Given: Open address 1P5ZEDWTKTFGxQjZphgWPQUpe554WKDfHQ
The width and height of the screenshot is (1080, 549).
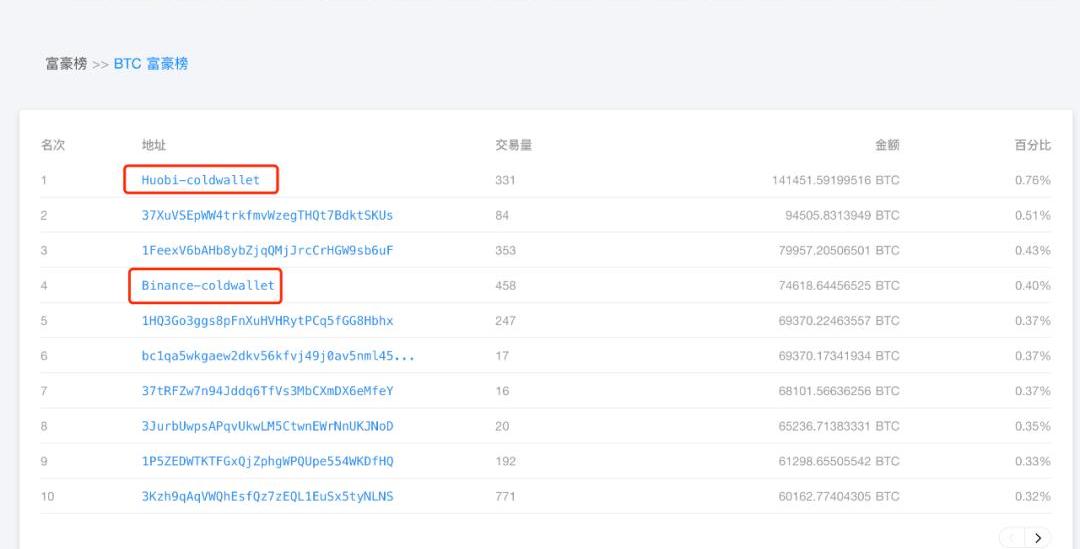Looking at the screenshot, I should 267,461.
